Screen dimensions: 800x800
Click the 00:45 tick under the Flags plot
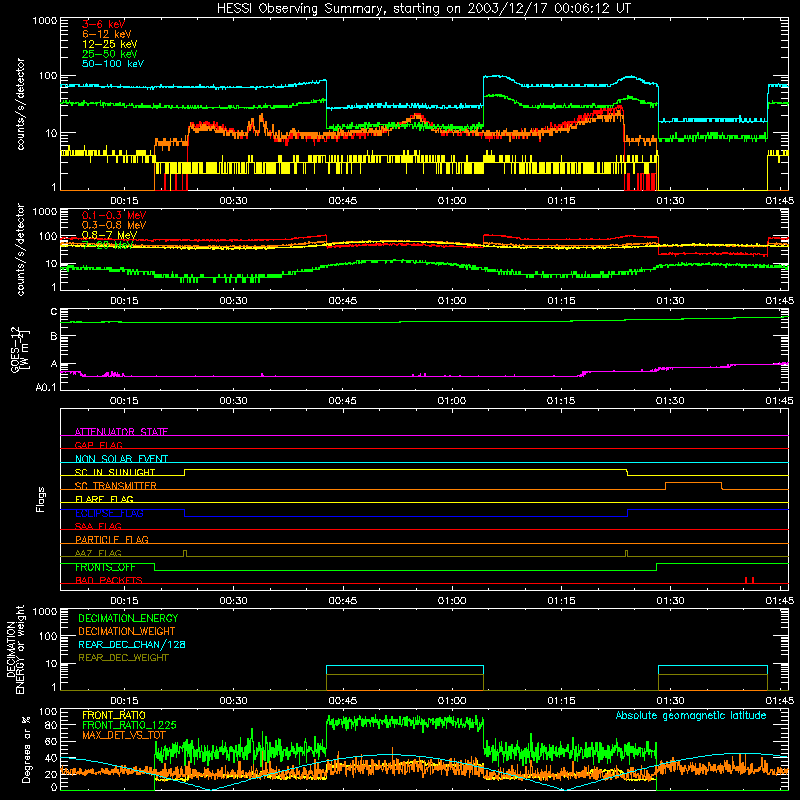tap(343, 601)
